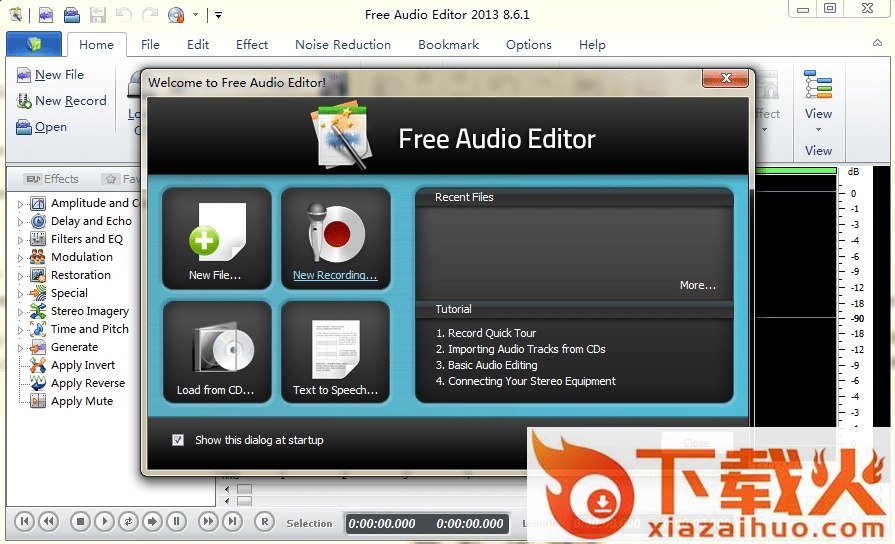The width and height of the screenshot is (895, 544).
Task: Select the Restoration effect icon
Action: (38, 275)
